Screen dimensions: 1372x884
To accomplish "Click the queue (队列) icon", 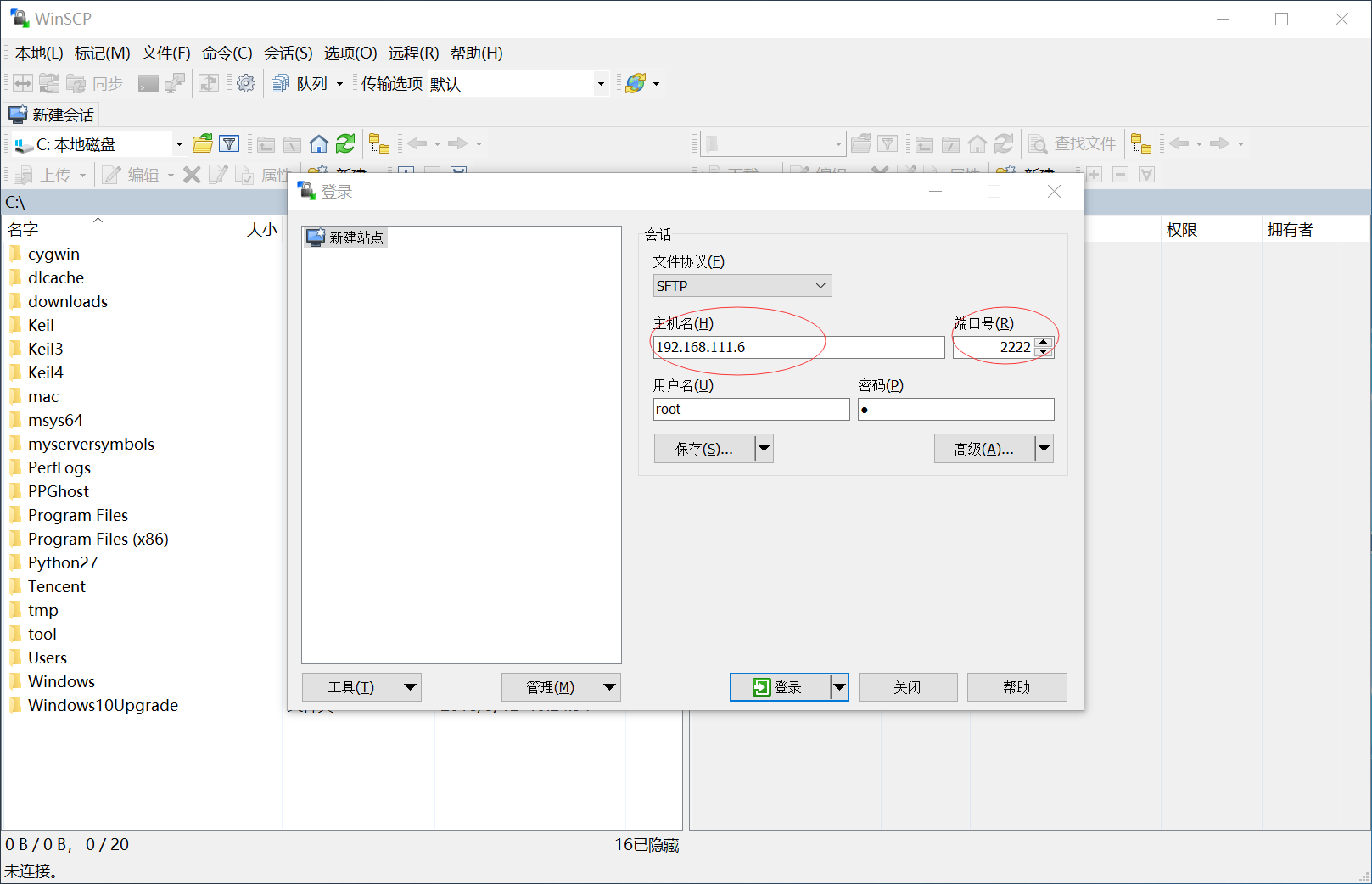I will [280, 83].
